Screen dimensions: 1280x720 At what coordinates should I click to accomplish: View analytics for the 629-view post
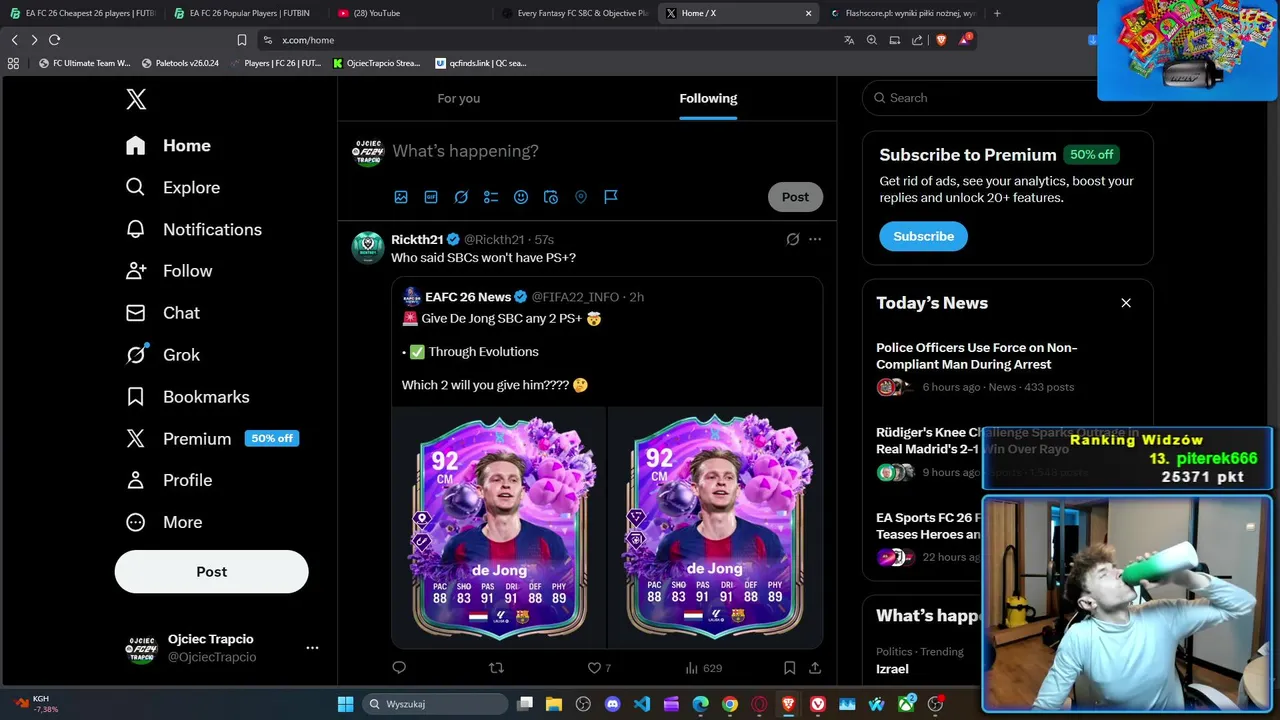pos(703,668)
